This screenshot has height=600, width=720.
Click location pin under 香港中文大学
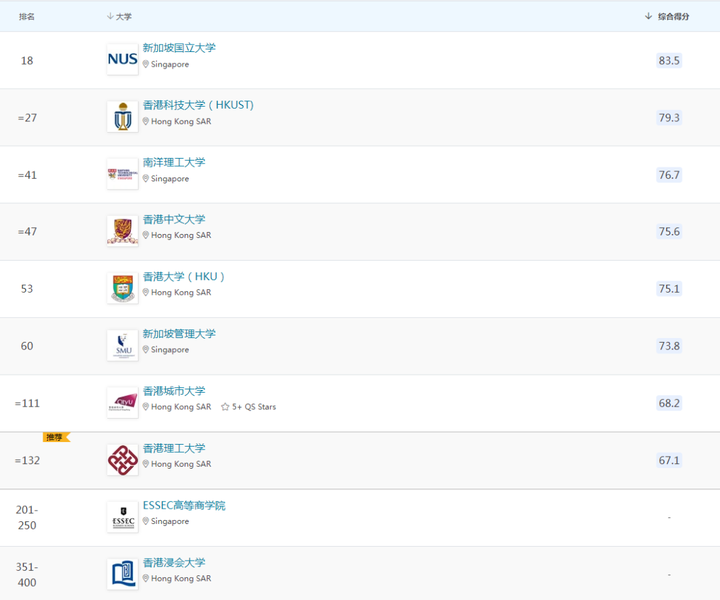point(146,235)
